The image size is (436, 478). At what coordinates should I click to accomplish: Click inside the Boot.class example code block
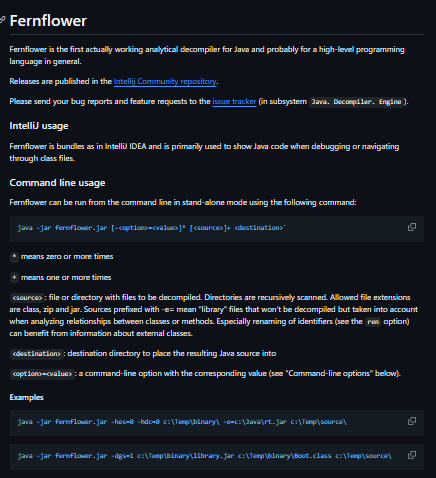pos(217,456)
